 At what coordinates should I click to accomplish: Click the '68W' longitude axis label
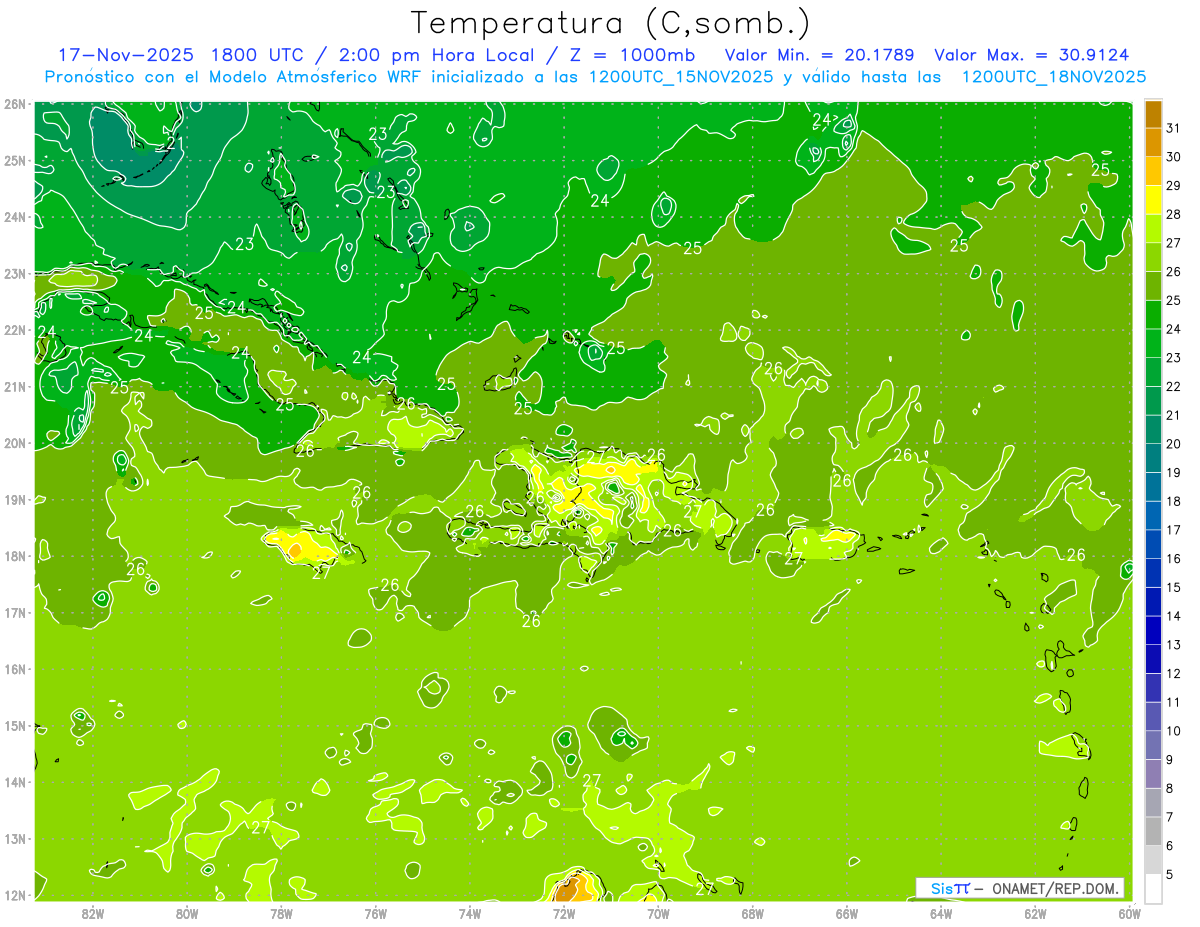coord(753,913)
